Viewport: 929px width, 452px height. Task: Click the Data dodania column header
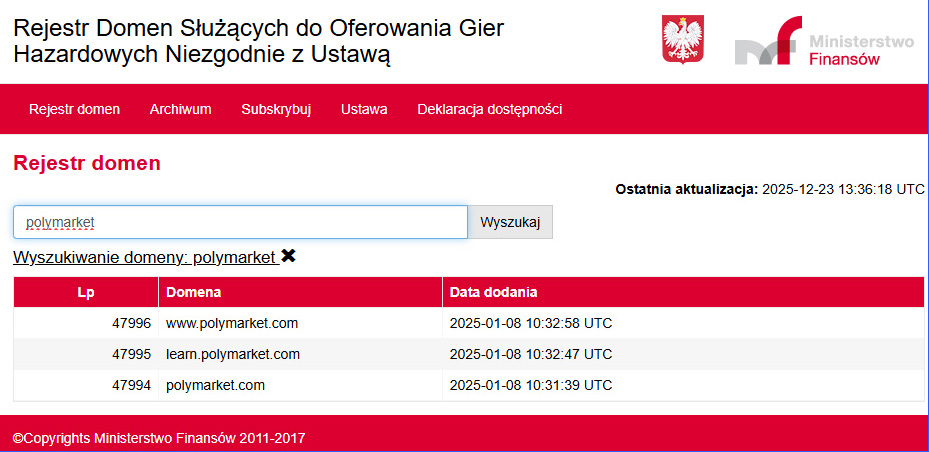683,292
